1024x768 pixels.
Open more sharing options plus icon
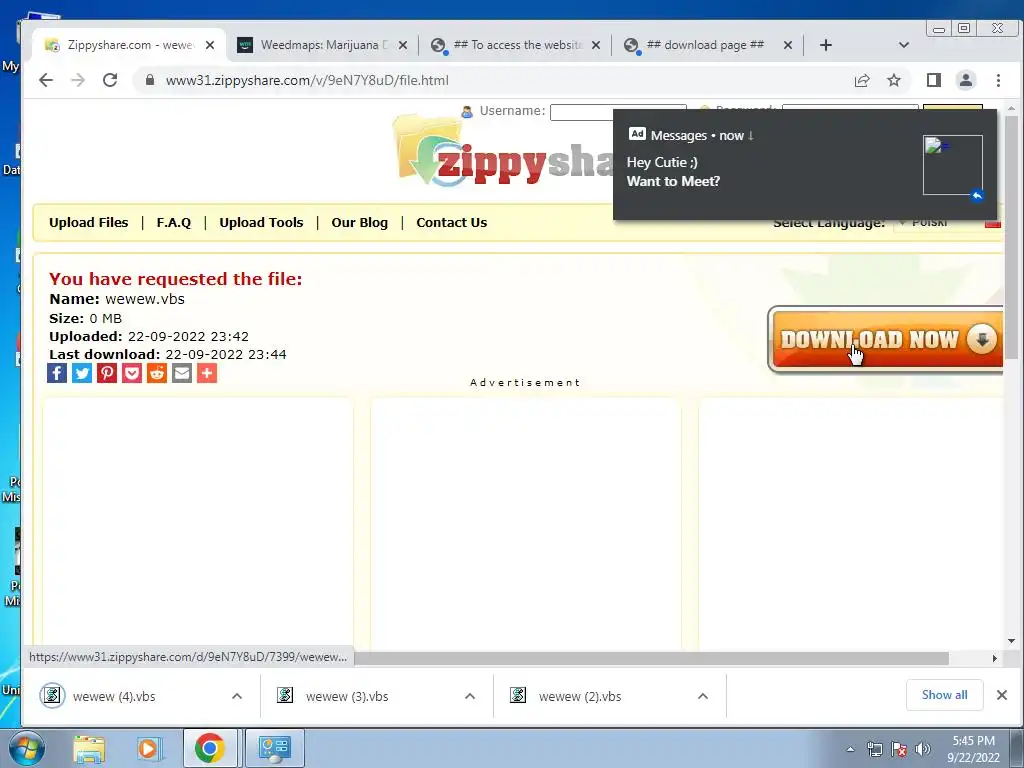click(207, 373)
